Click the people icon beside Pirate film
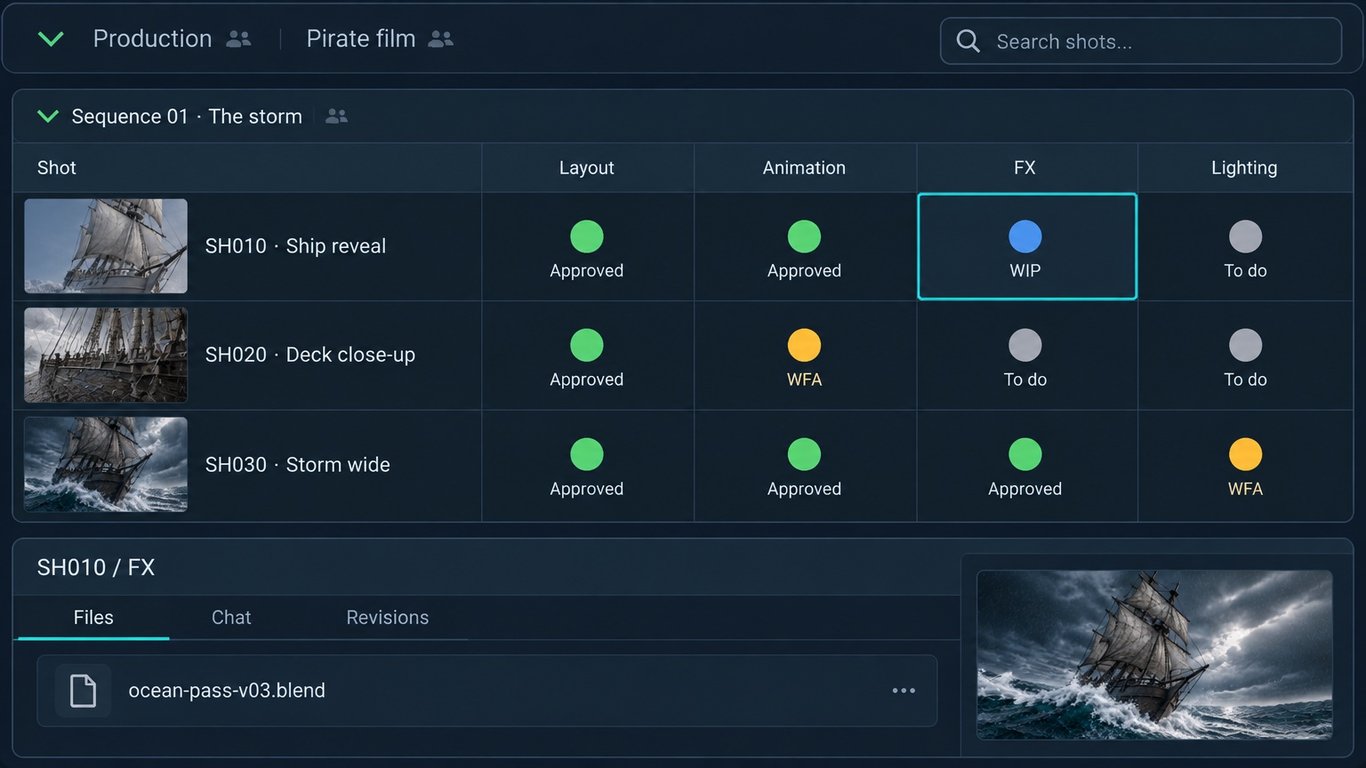The width and height of the screenshot is (1366, 768). (x=441, y=39)
